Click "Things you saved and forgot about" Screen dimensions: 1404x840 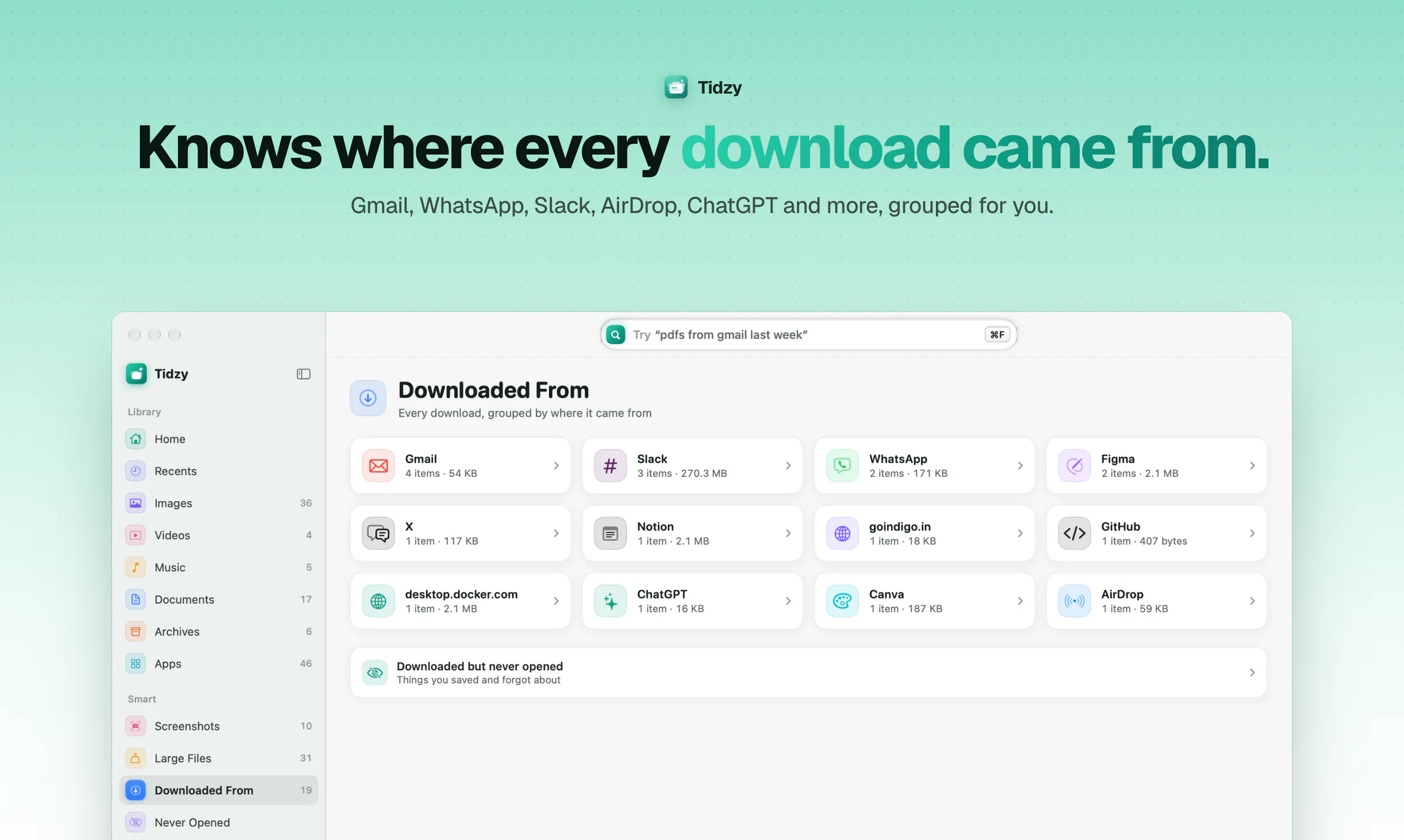click(x=478, y=680)
